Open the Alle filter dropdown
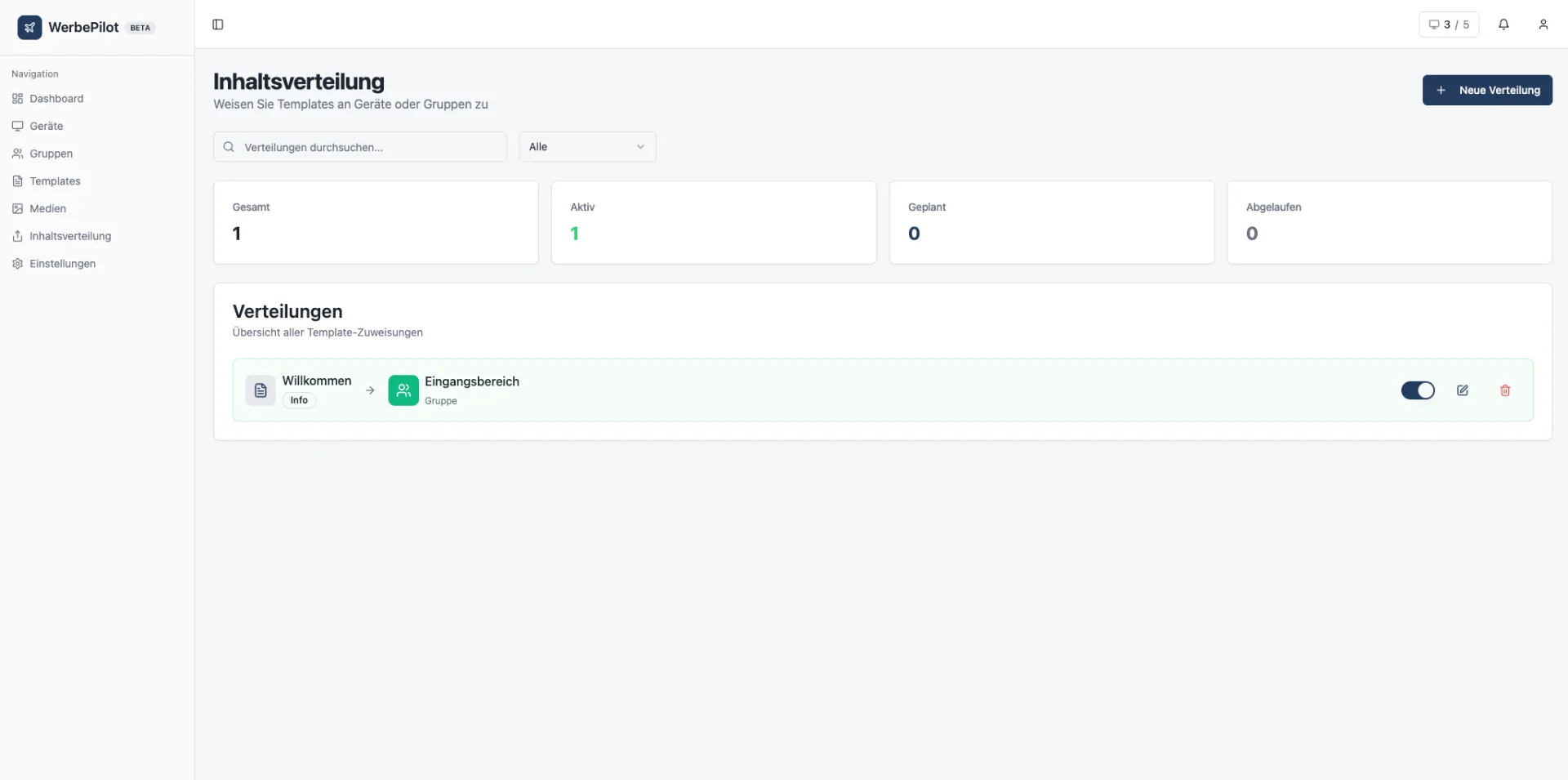This screenshot has height=780, width=1568. pyautogui.click(x=587, y=147)
